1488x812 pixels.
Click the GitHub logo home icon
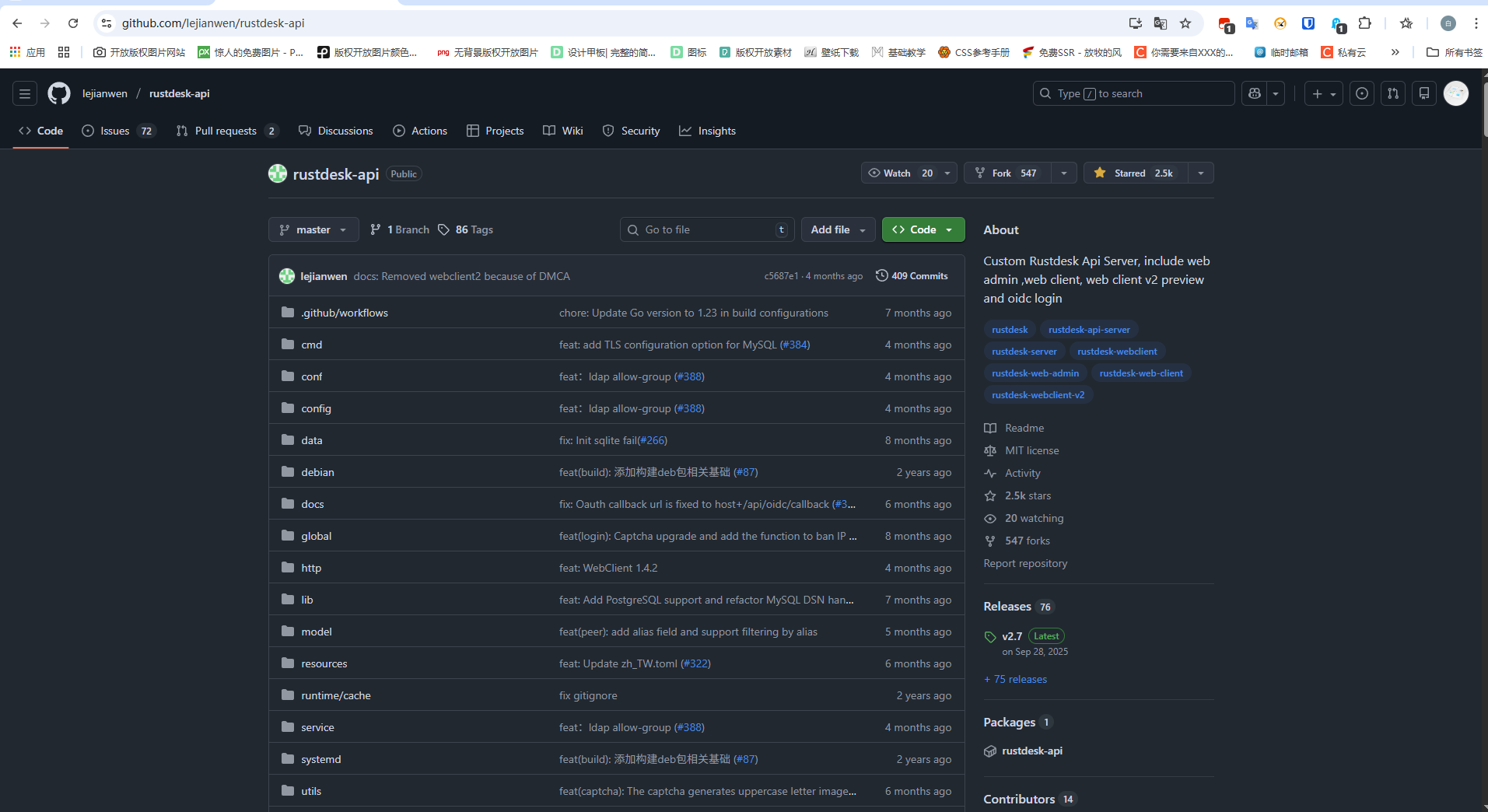(x=58, y=93)
